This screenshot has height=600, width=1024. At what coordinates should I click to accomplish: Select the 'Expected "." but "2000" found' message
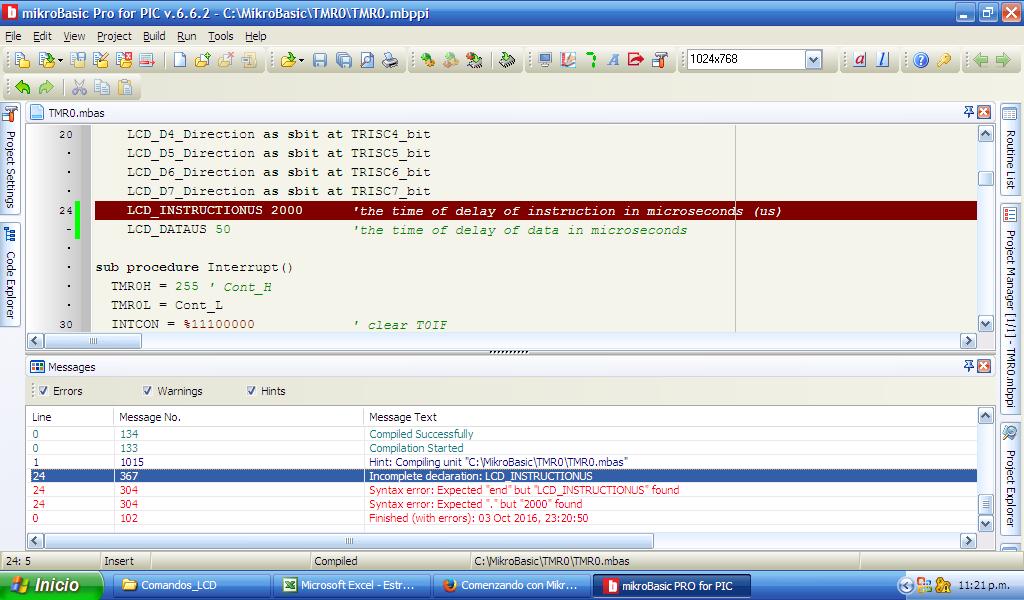[503, 504]
